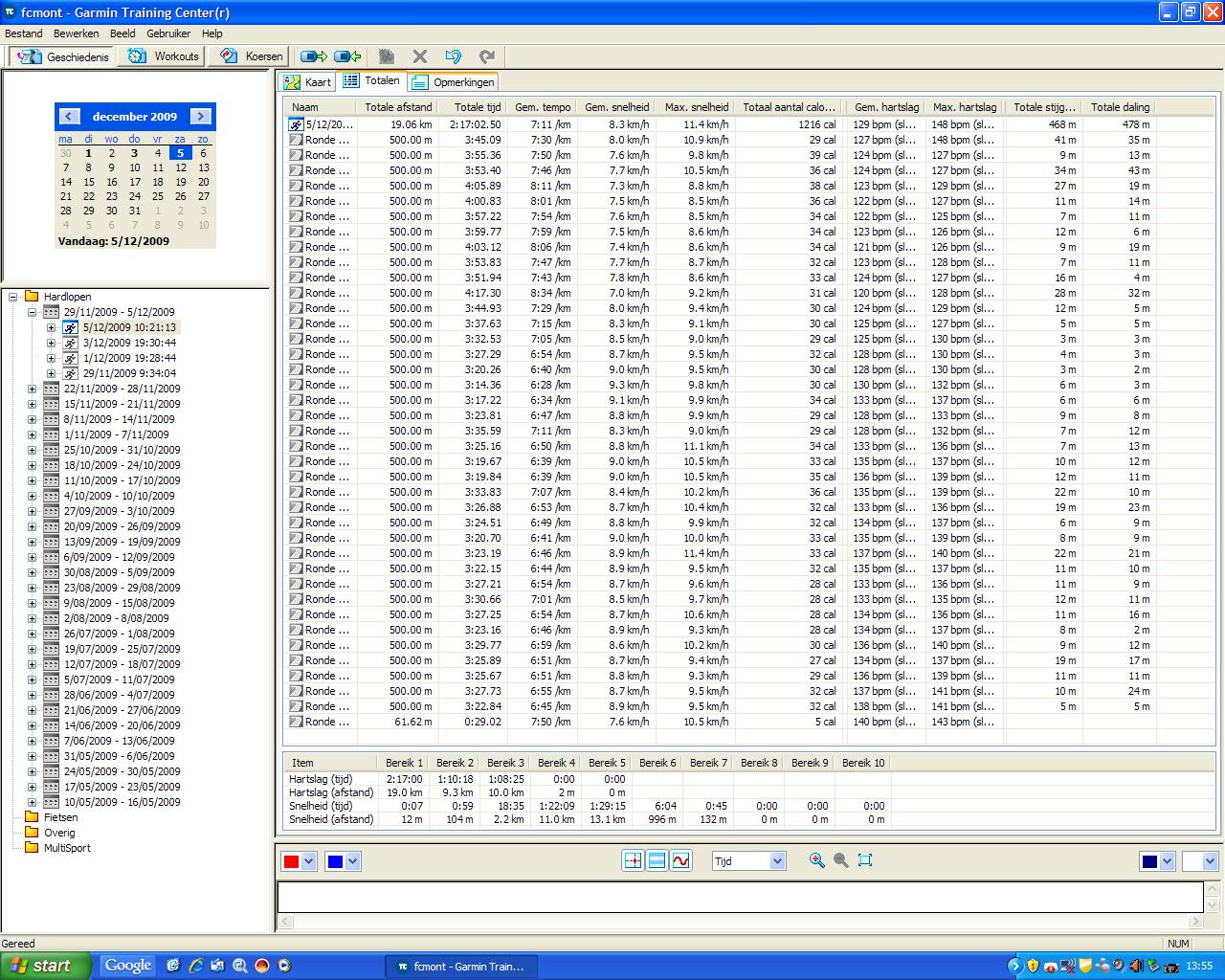
Task: Sort by the Gem. hartslag column header
Action: point(887,107)
